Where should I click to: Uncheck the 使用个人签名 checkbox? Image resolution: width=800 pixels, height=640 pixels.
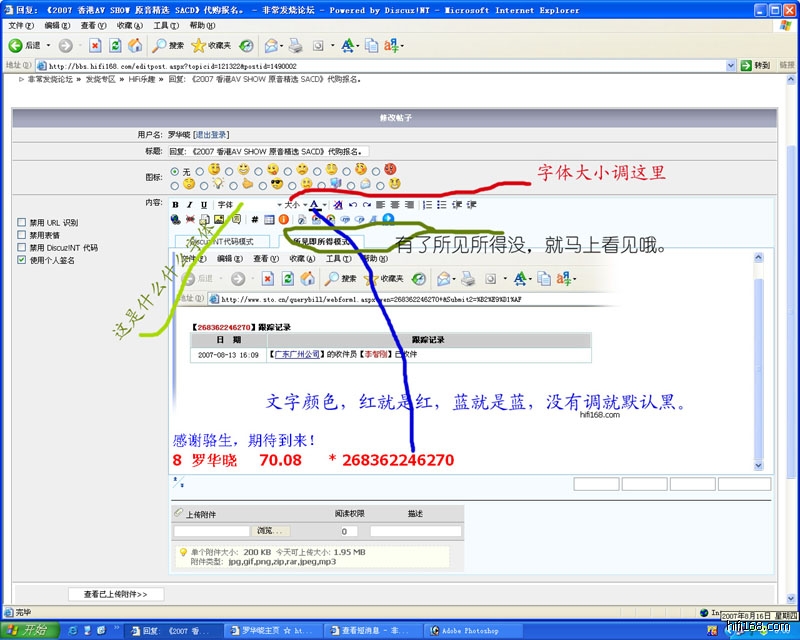(22, 259)
